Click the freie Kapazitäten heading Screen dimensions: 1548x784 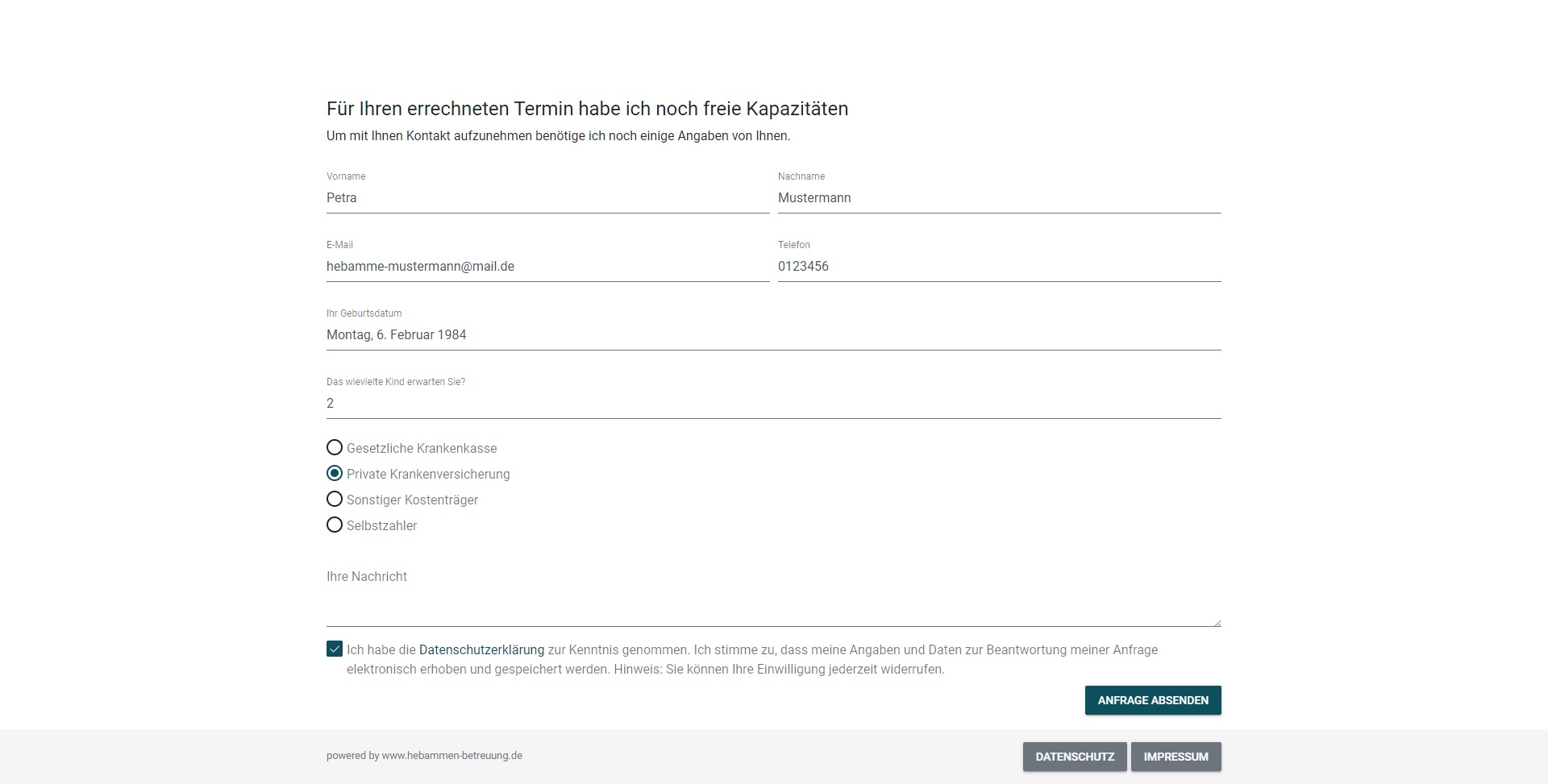pos(587,109)
